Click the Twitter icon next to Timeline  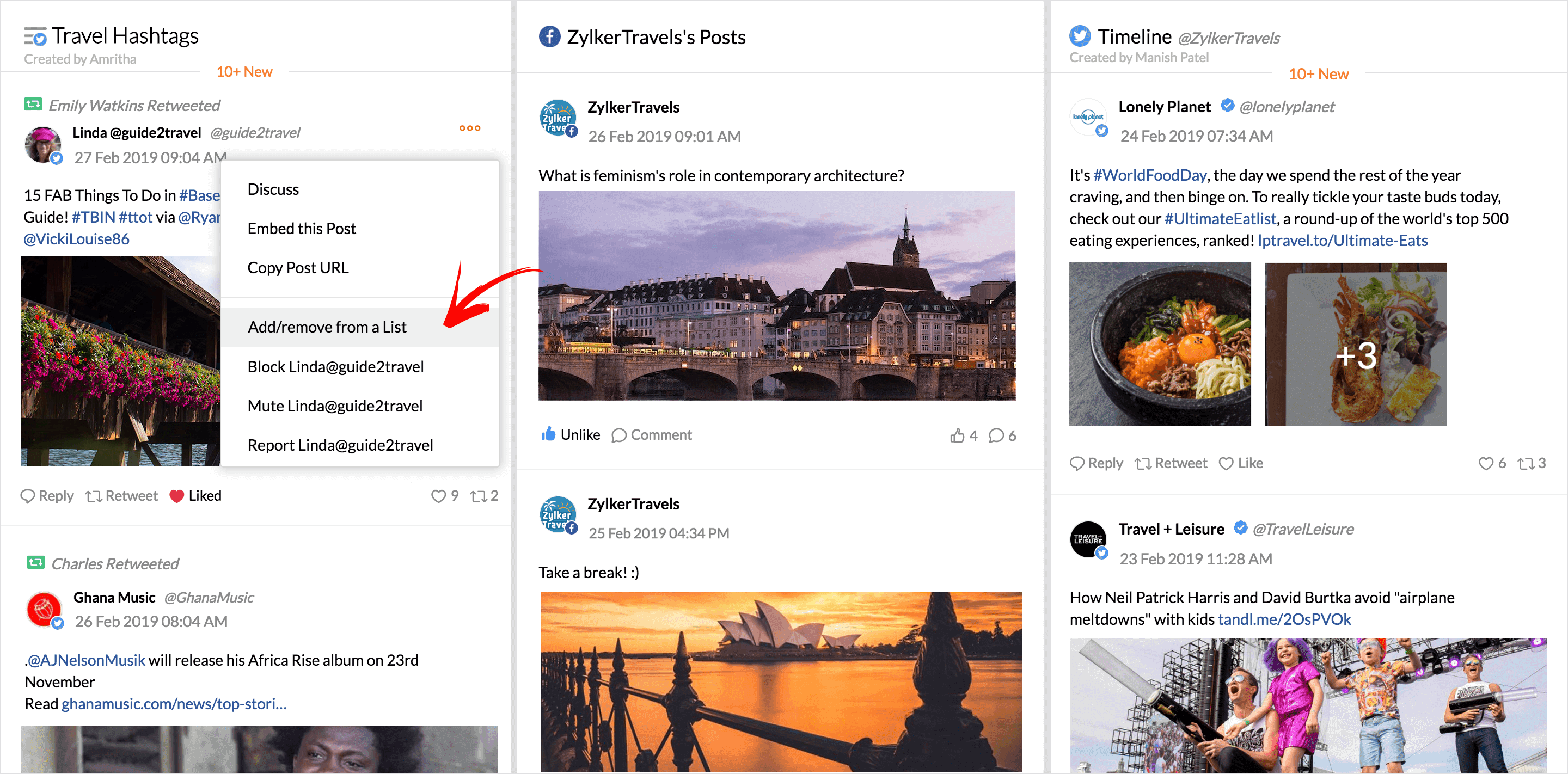(x=1080, y=36)
